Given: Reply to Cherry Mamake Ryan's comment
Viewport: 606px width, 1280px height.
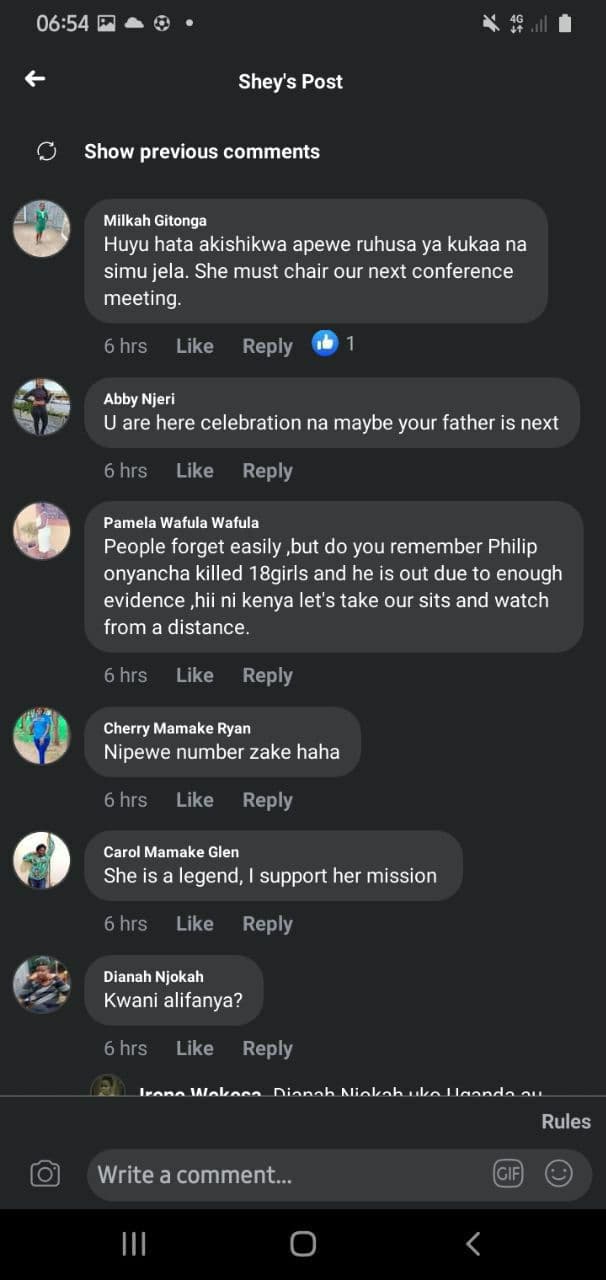Looking at the screenshot, I should (x=267, y=800).
